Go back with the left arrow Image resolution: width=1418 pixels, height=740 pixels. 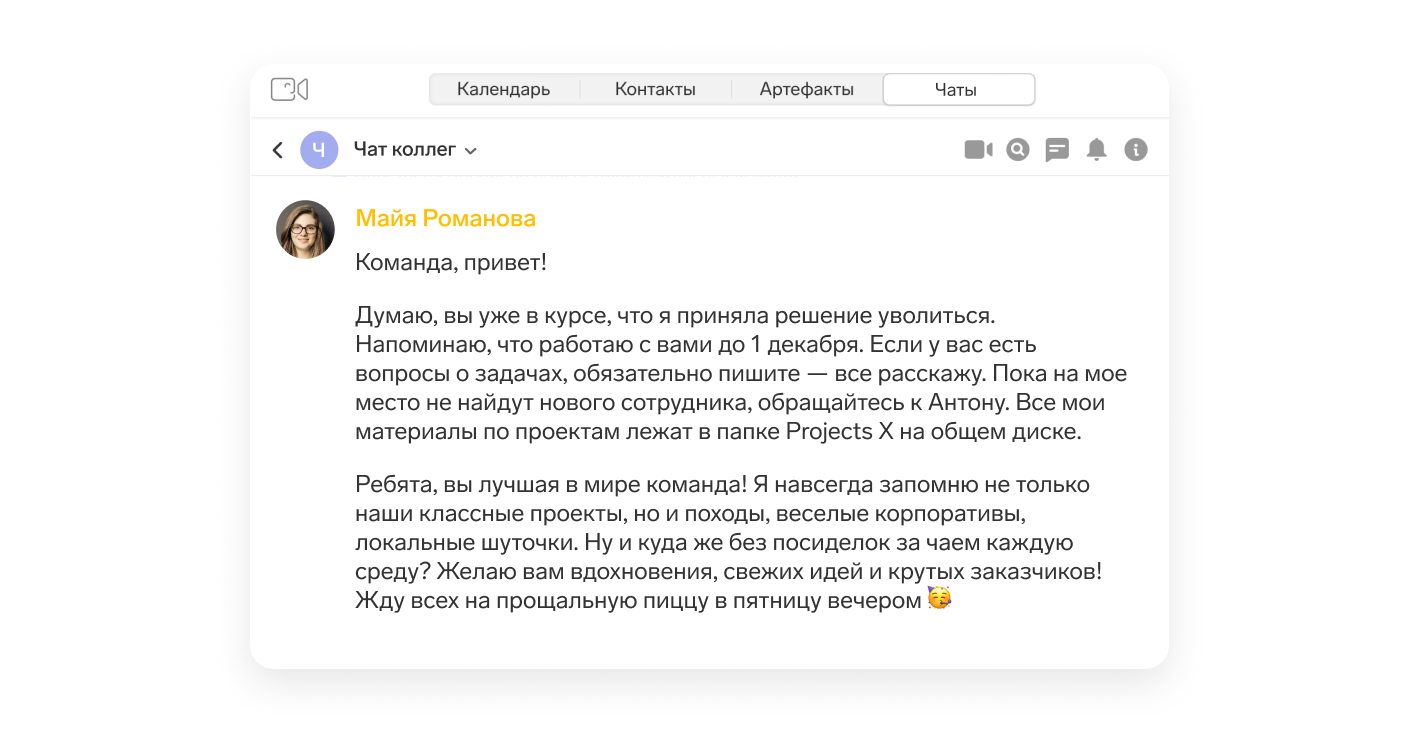(278, 150)
